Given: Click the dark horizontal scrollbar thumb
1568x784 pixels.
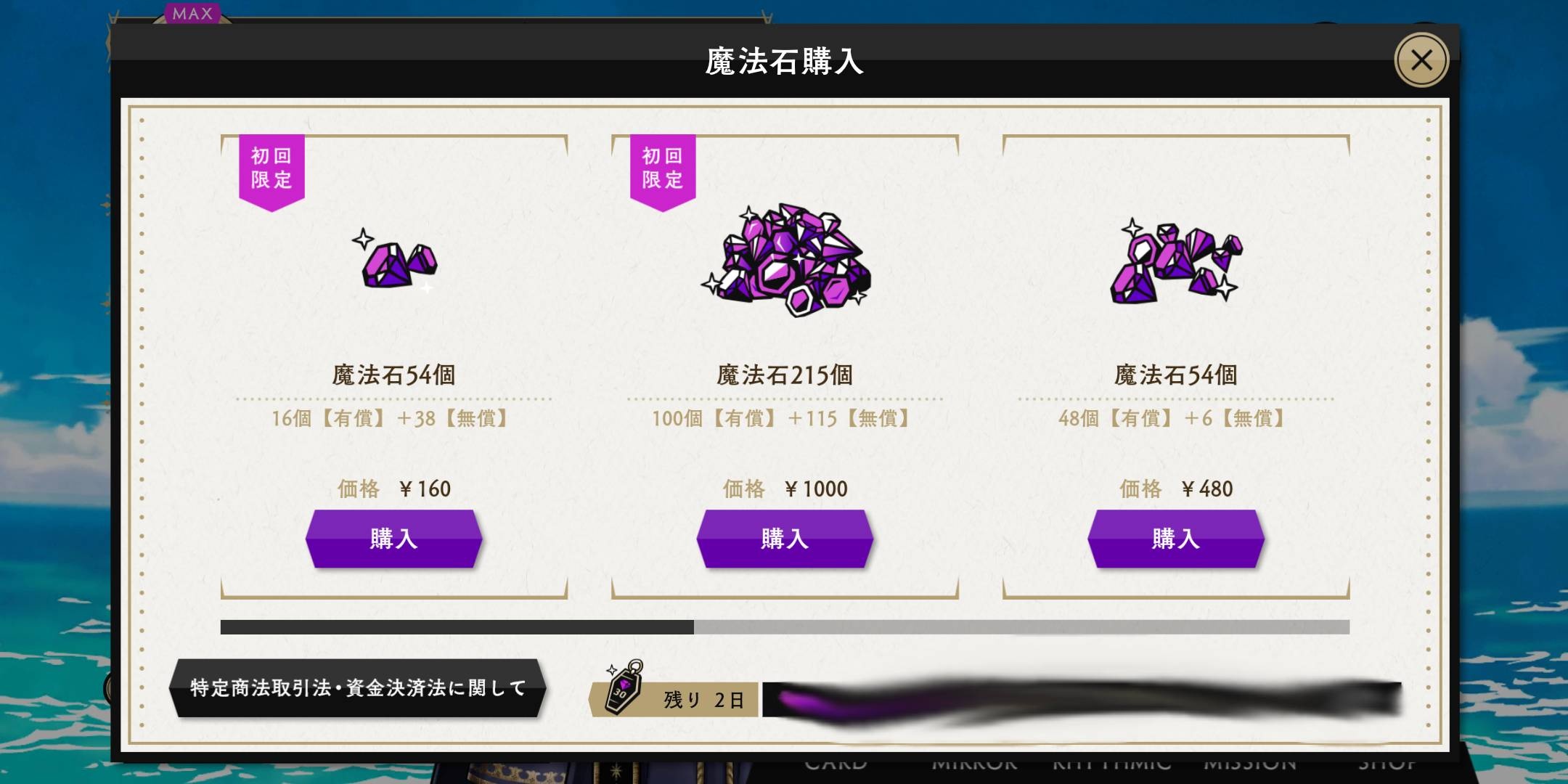Looking at the screenshot, I should tap(457, 627).
